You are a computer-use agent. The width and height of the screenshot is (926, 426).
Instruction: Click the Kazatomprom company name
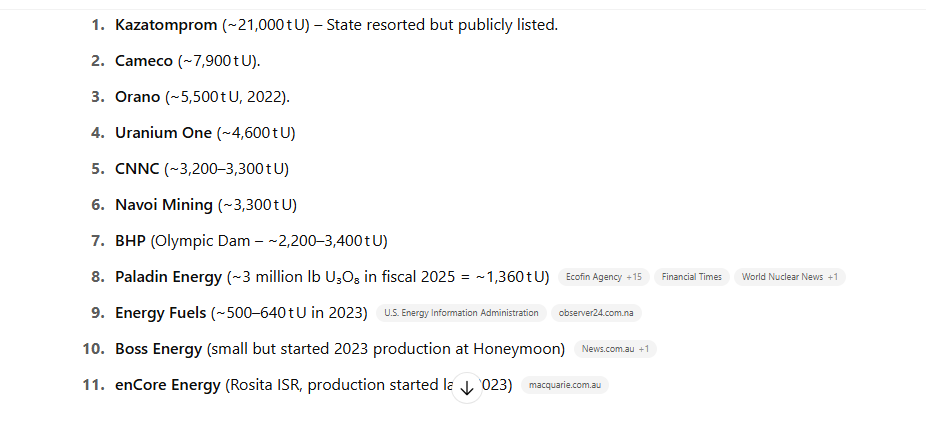(x=166, y=25)
